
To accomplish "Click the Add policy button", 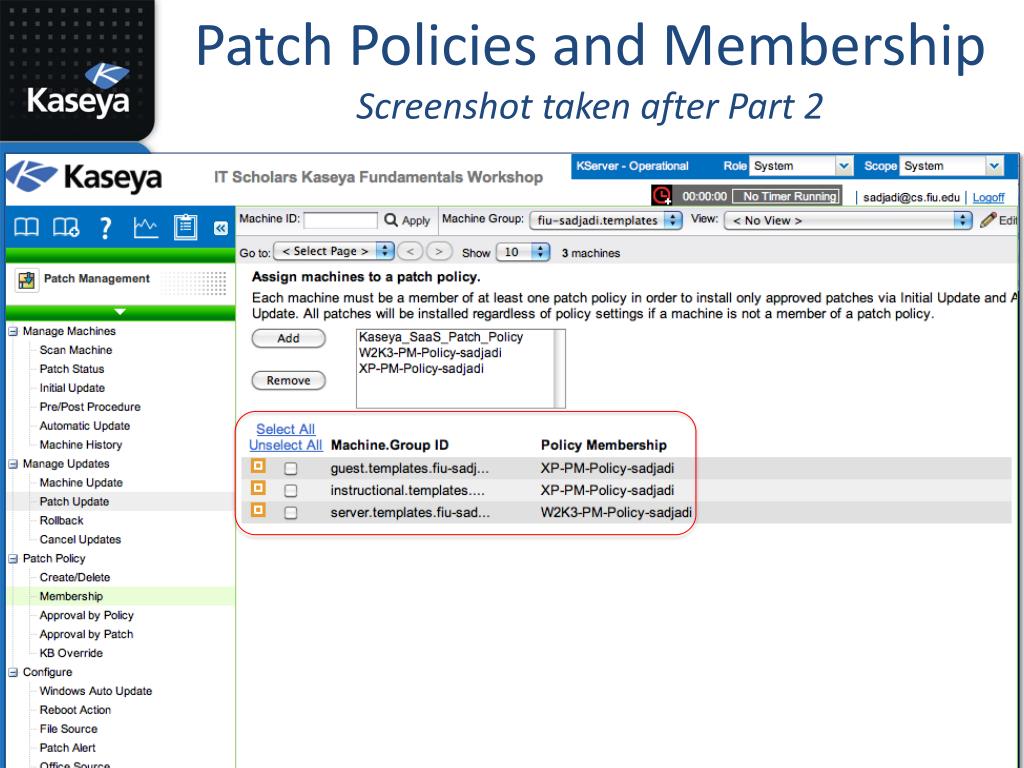I will (289, 338).
